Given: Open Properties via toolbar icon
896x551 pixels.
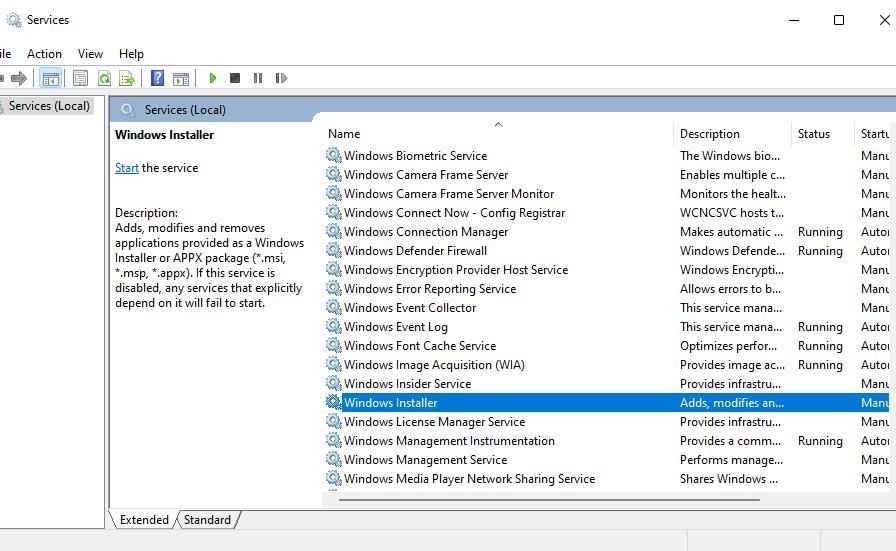Looking at the screenshot, I should coord(80,78).
